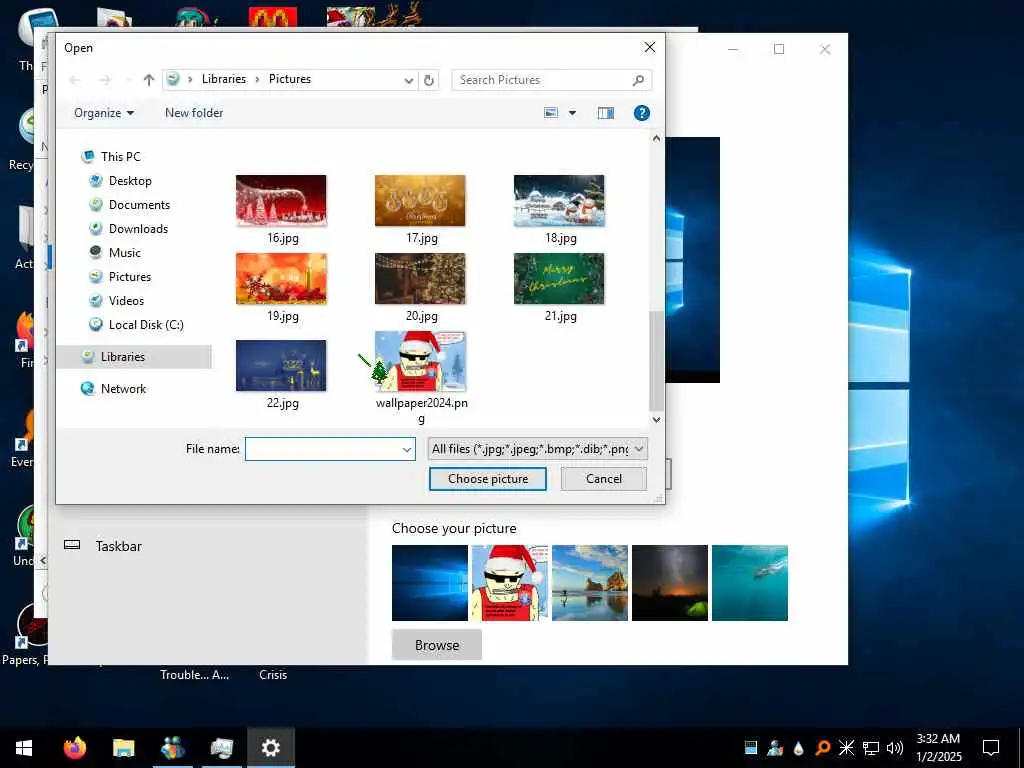Screen dimensions: 1024x768
Task: Select the 20.jpg thumbnail
Action: click(420, 279)
